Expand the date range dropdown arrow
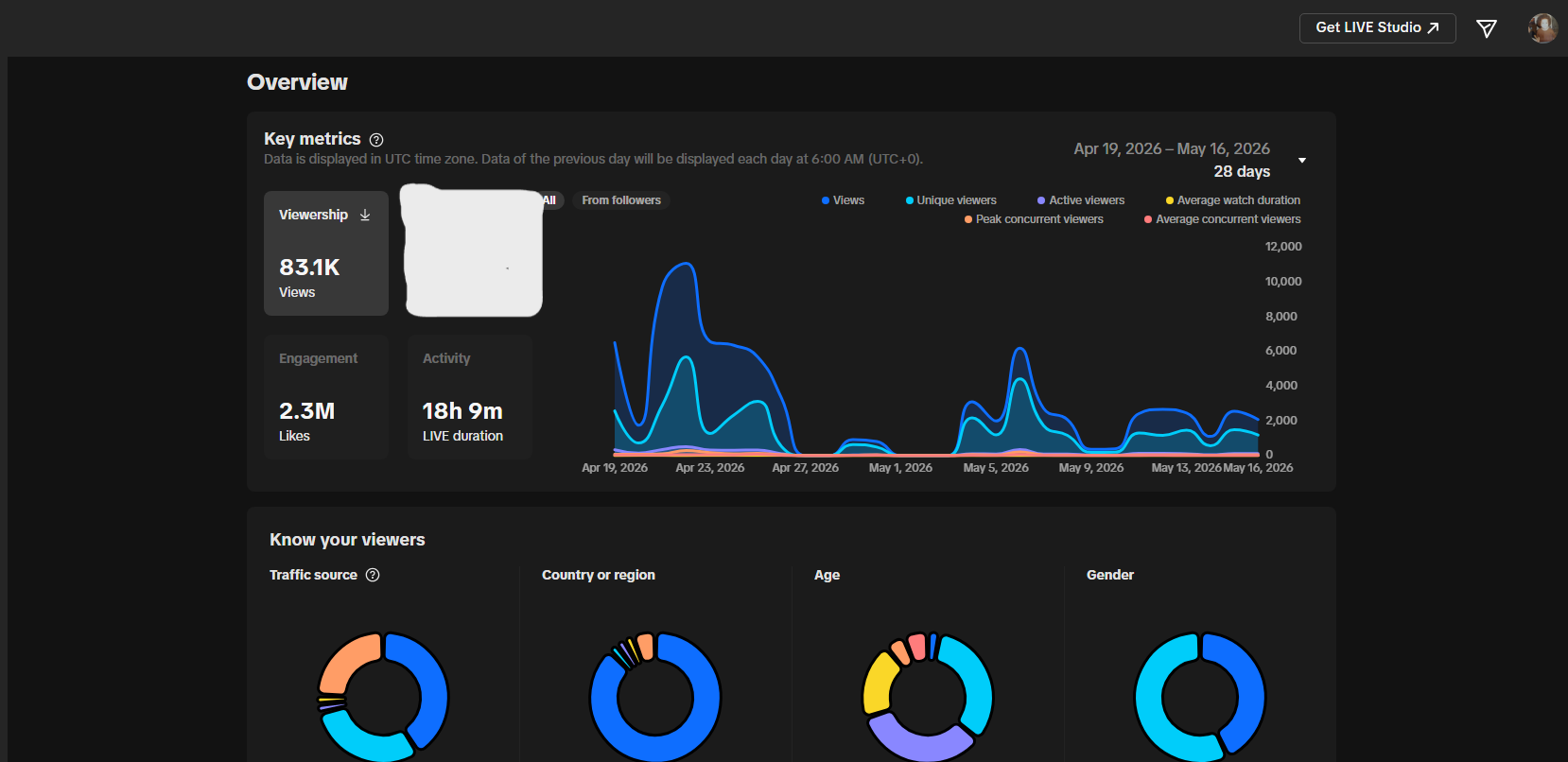This screenshot has width=1568, height=762. click(x=1302, y=161)
